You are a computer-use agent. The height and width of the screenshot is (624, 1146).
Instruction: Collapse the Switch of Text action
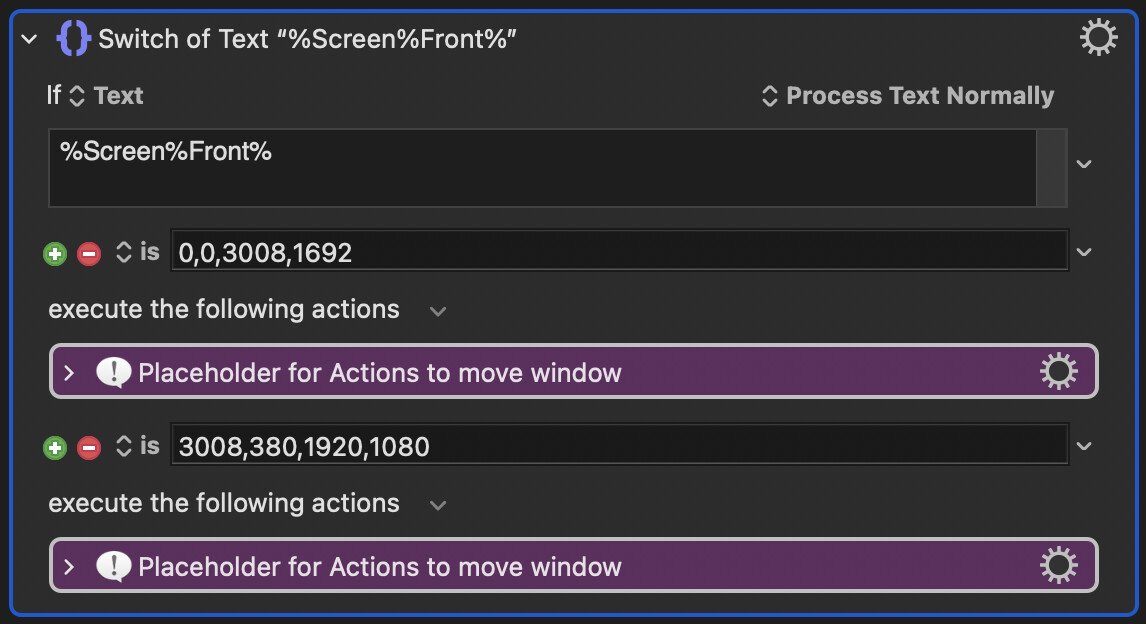[29, 39]
